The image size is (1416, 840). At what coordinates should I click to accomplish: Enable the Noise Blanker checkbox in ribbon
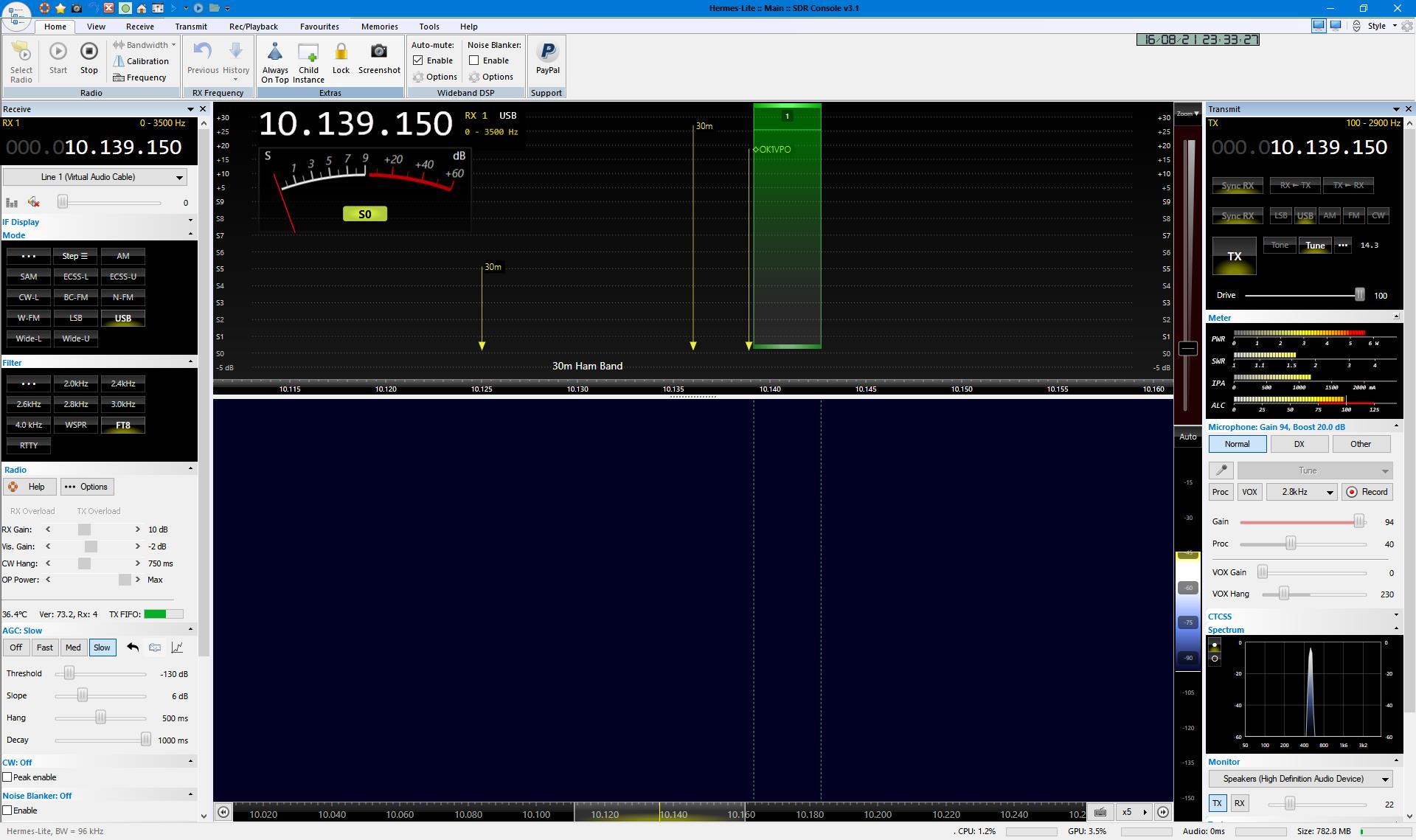pos(474,60)
